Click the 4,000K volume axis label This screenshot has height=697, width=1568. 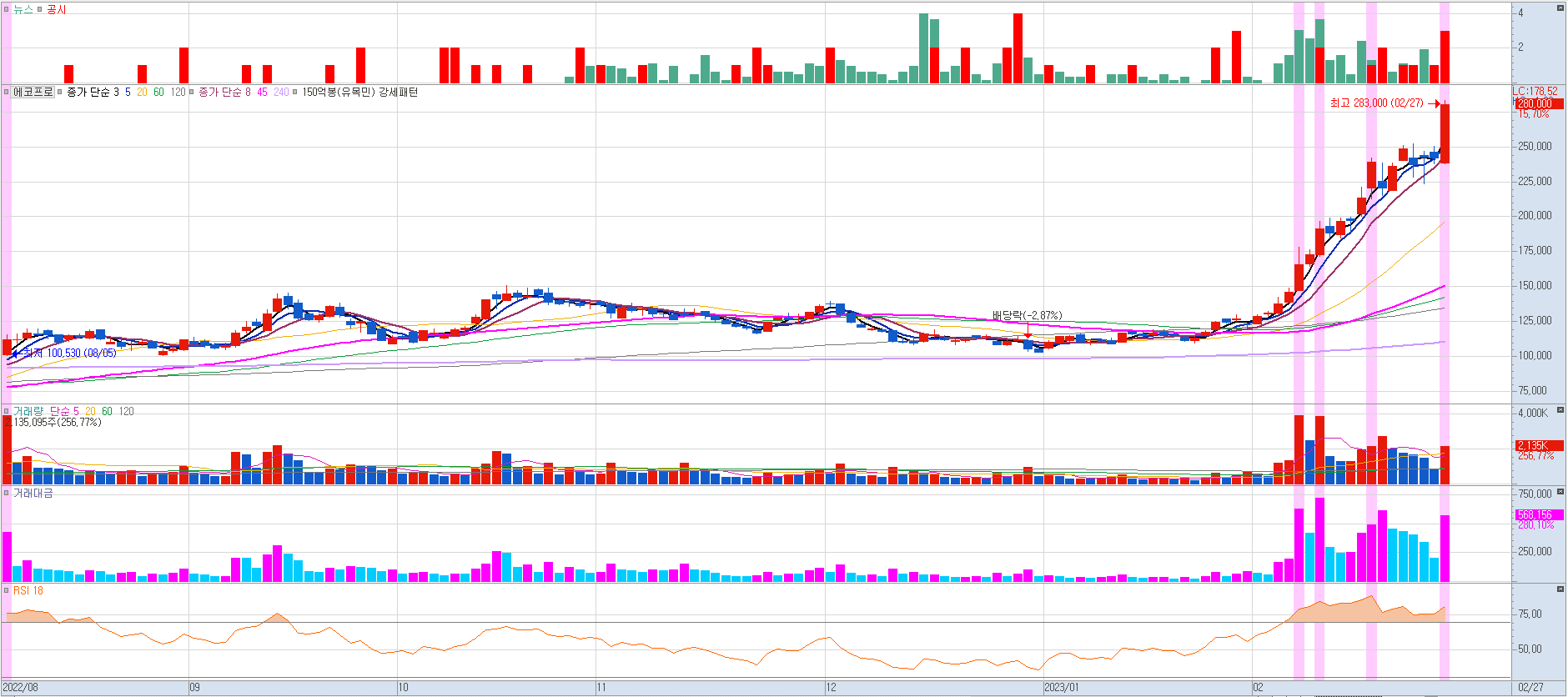click(1533, 413)
